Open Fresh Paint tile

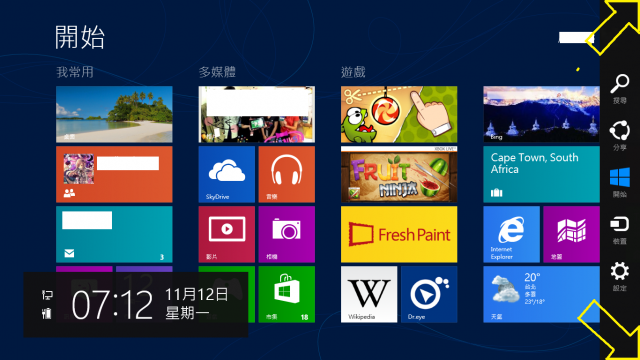pos(399,234)
